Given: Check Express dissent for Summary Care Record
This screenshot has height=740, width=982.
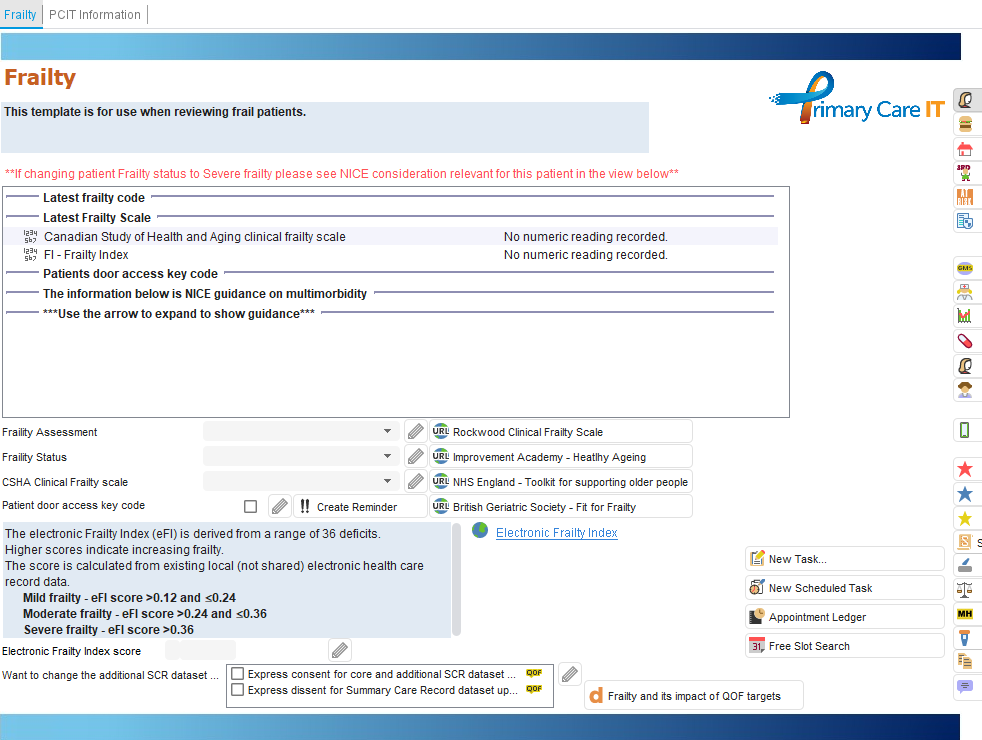Looking at the screenshot, I should coord(238,689).
